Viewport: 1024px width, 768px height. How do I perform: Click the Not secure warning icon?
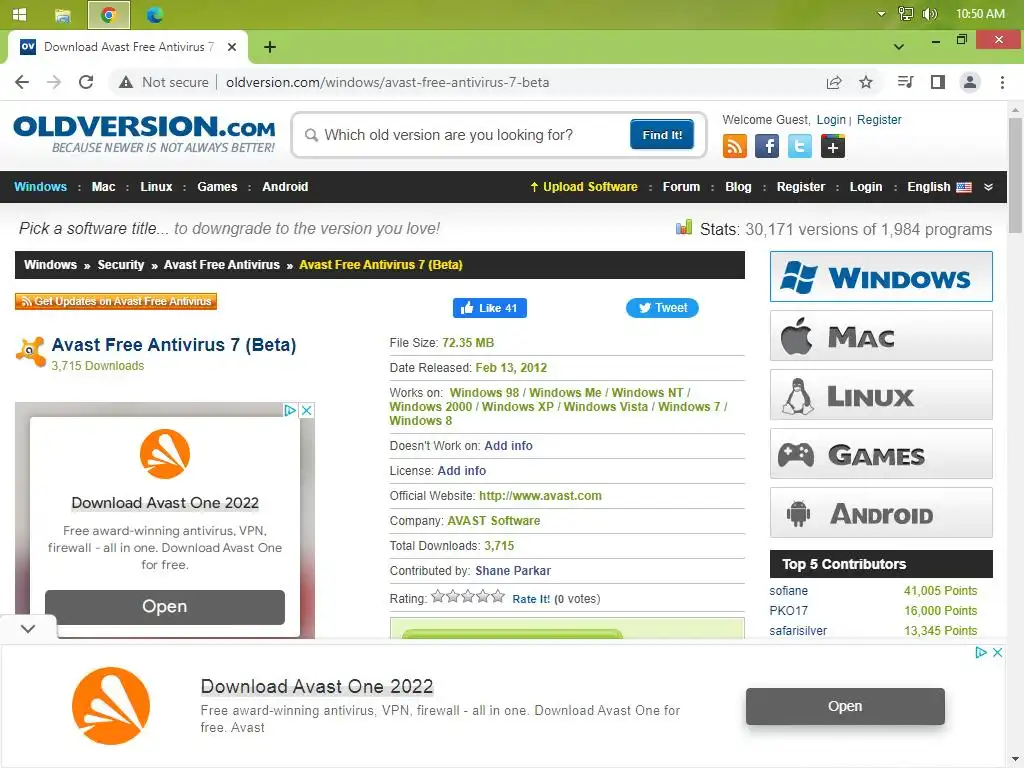125,82
